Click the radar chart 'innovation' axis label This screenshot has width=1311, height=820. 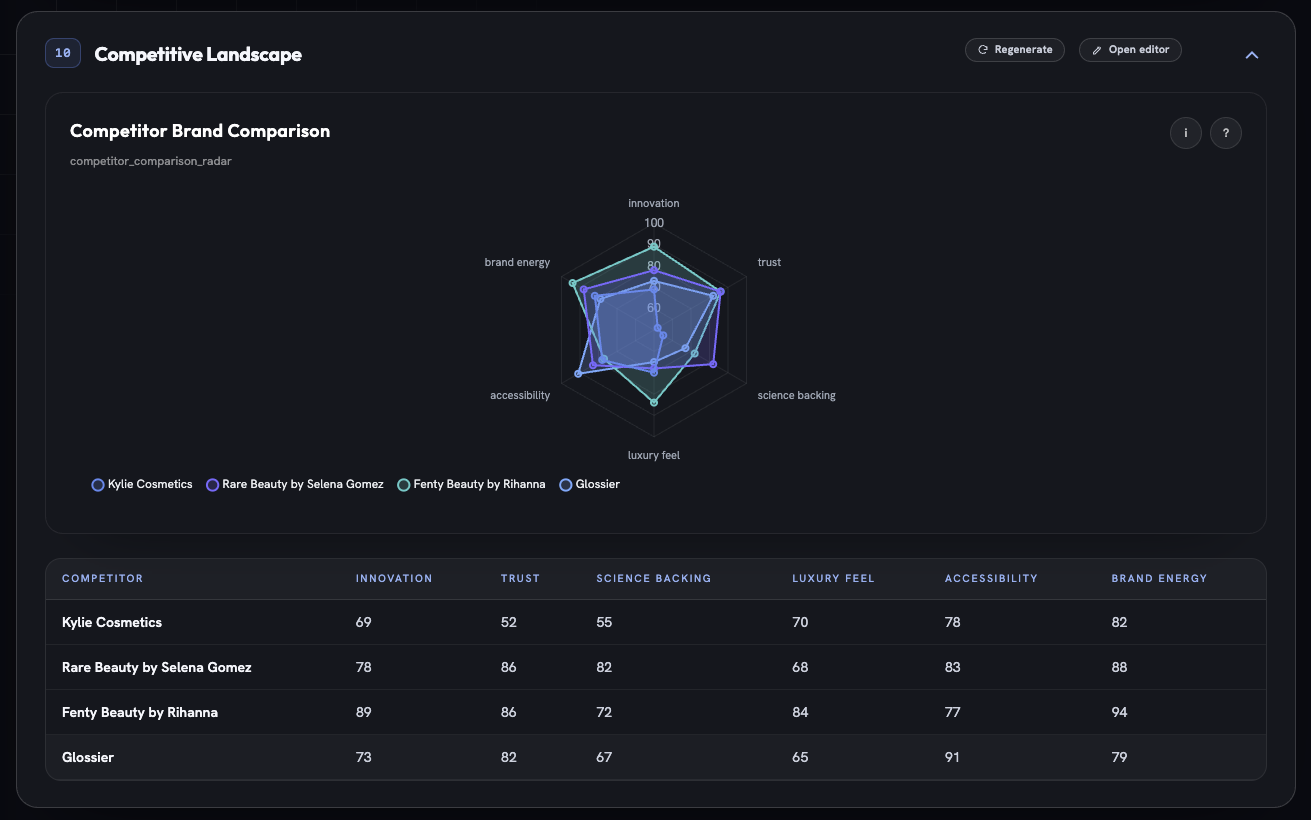654,203
